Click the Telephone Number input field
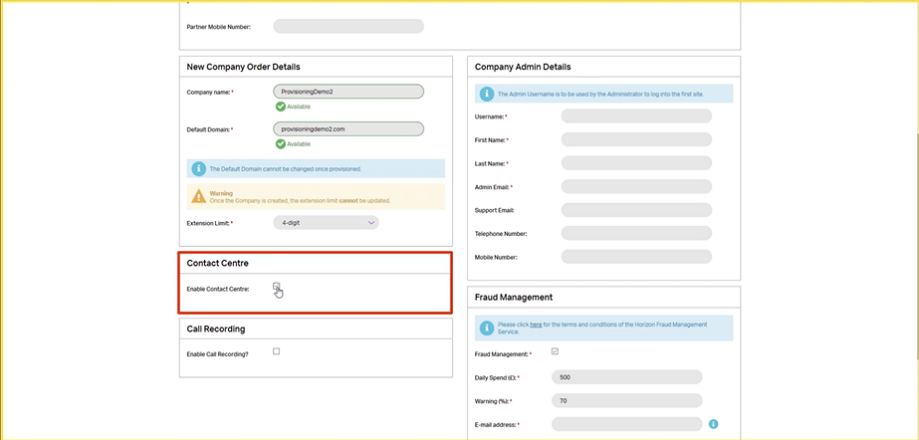This screenshot has width=919, height=440. (637, 233)
